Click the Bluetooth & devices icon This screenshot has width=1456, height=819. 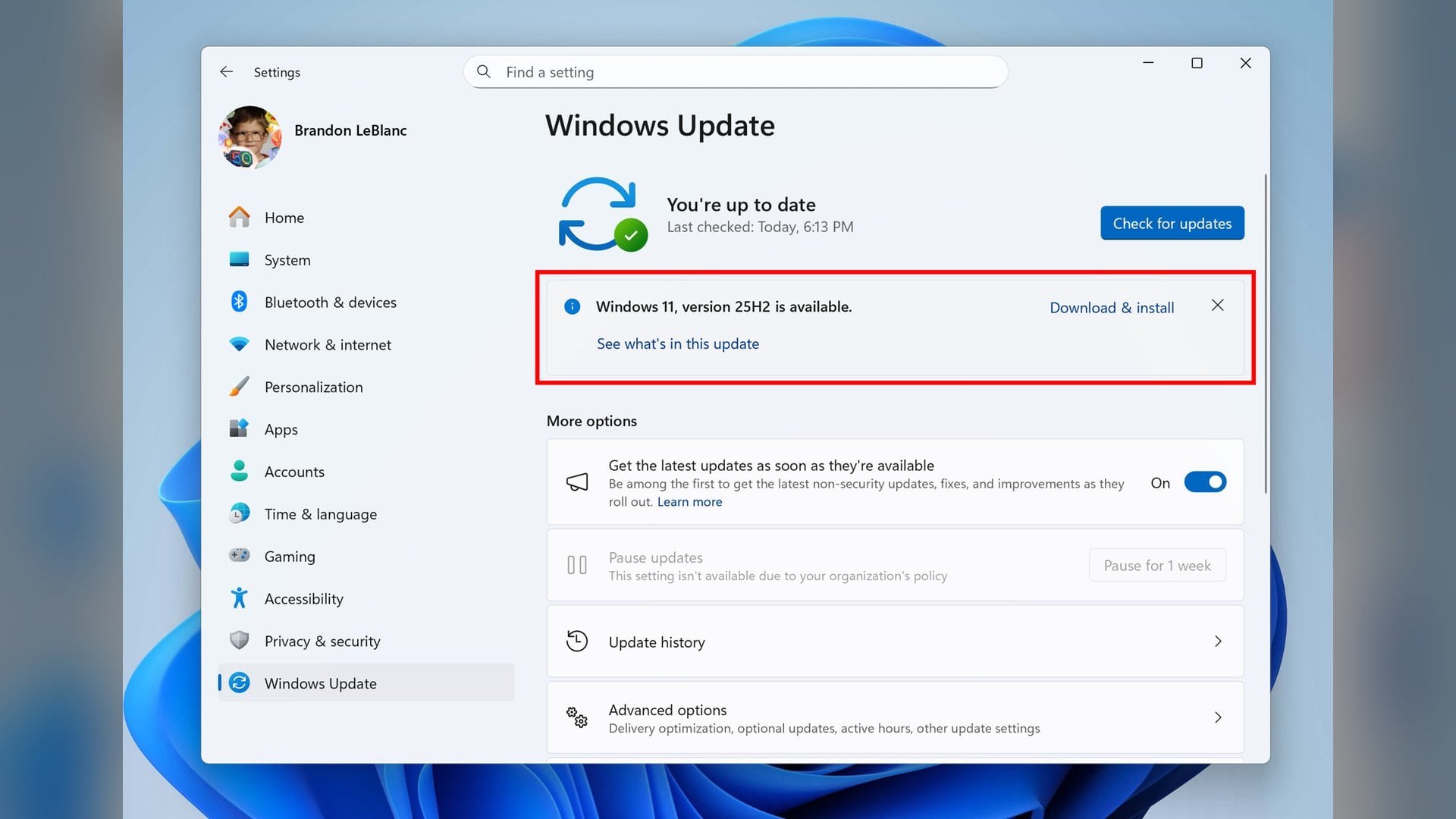point(239,302)
